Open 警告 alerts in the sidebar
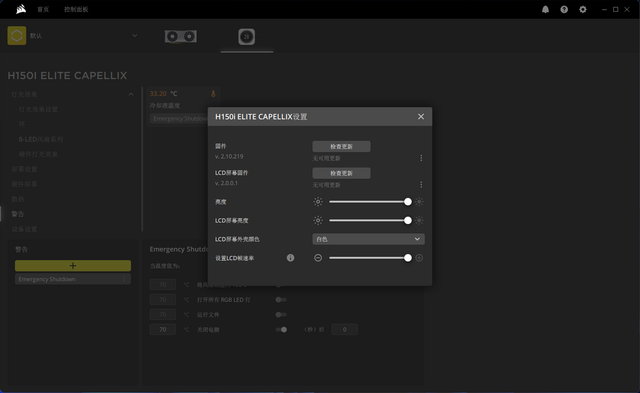Image resolution: width=640 pixels, height=393 pixels. (x=18, y=214)
